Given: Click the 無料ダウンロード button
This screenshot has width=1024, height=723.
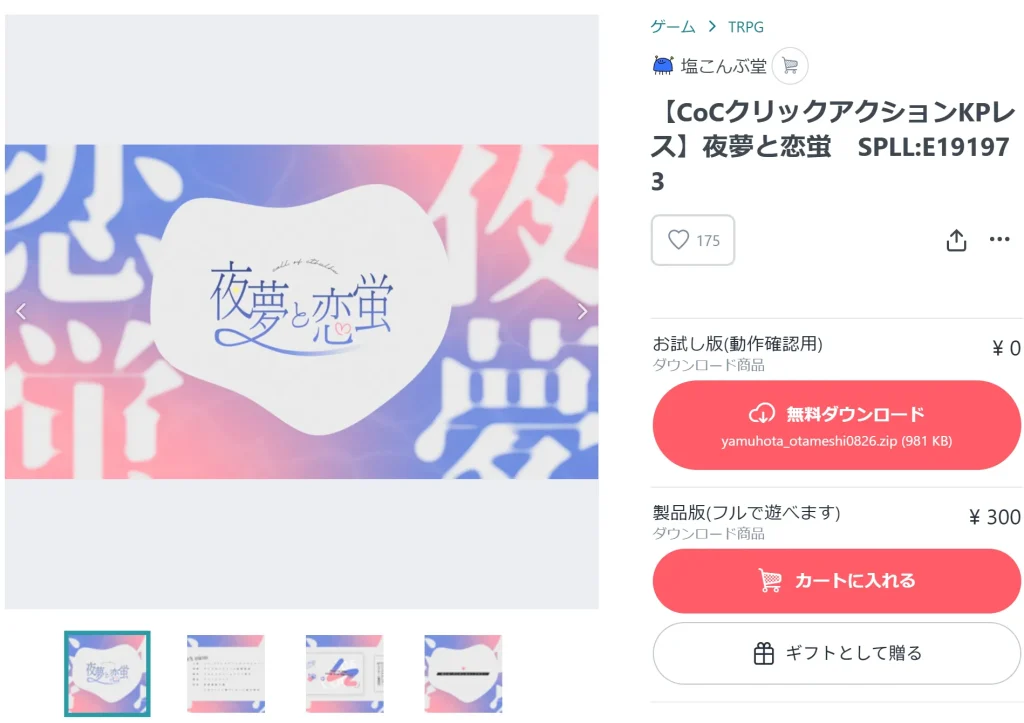Looking at the screenshot, I should tap(837, 425).
